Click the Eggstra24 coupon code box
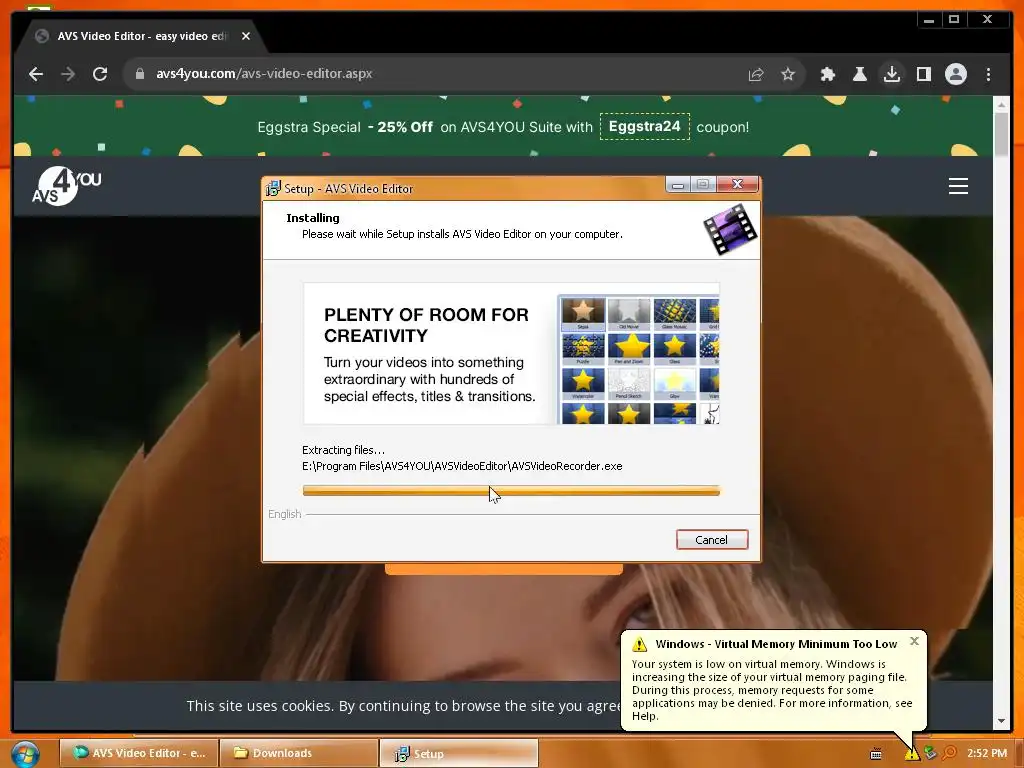 pos(645,127)
